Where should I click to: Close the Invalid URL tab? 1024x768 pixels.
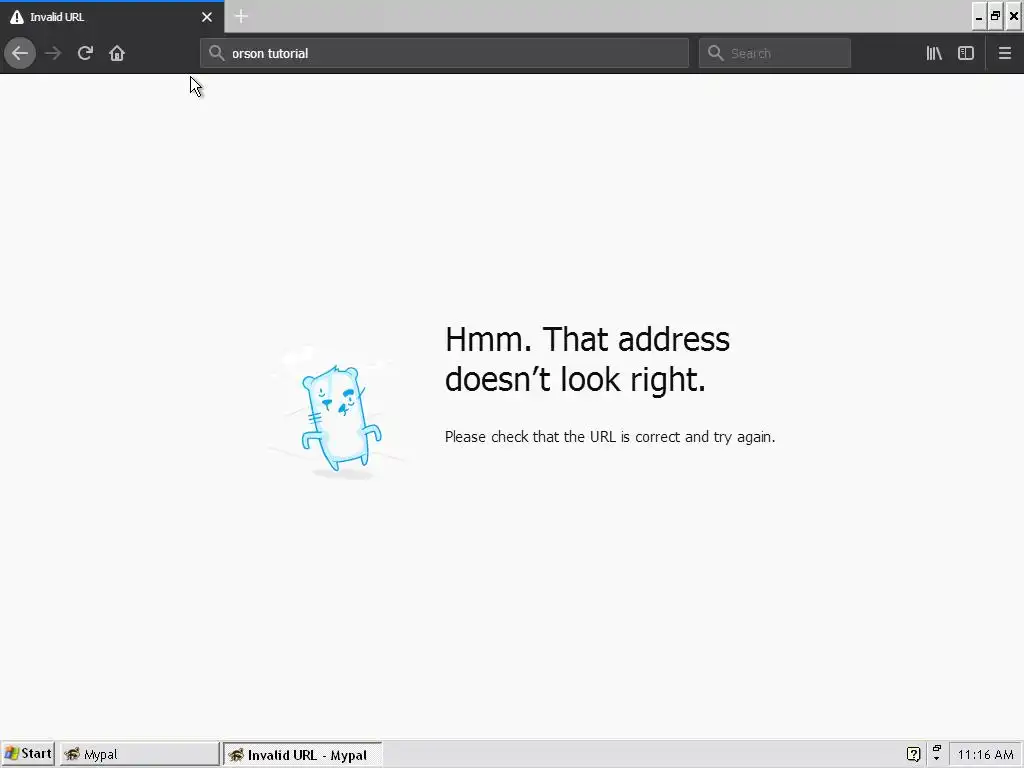[x=207, y=17]
